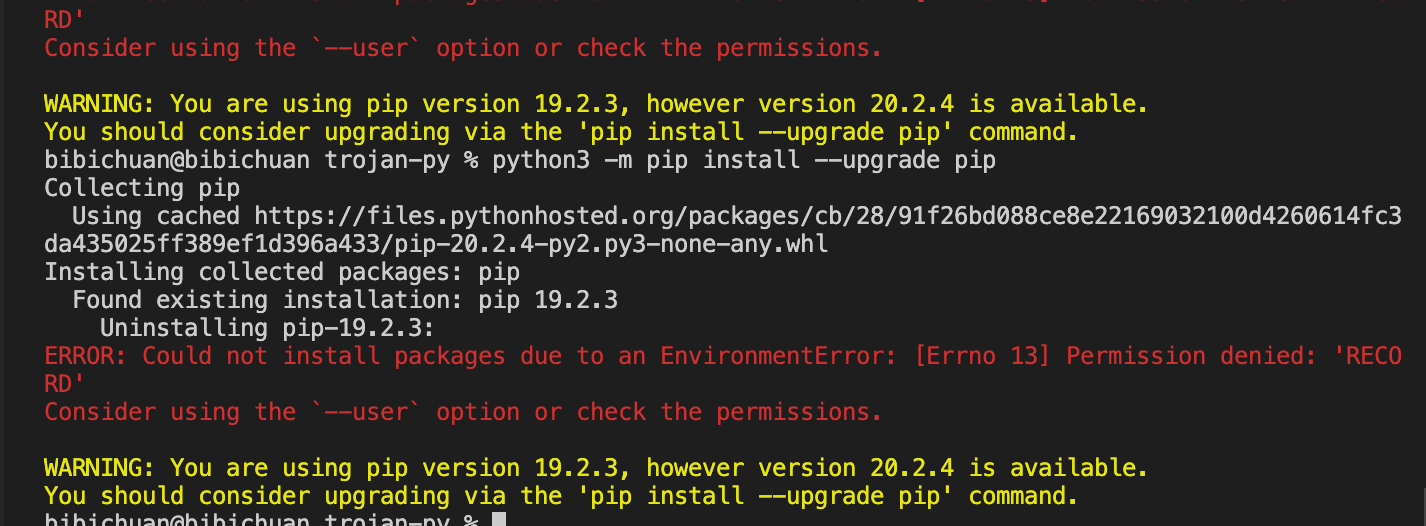
Task: Click the red "ERROR:" word starting the error line
Action: (x=86, y=356)
